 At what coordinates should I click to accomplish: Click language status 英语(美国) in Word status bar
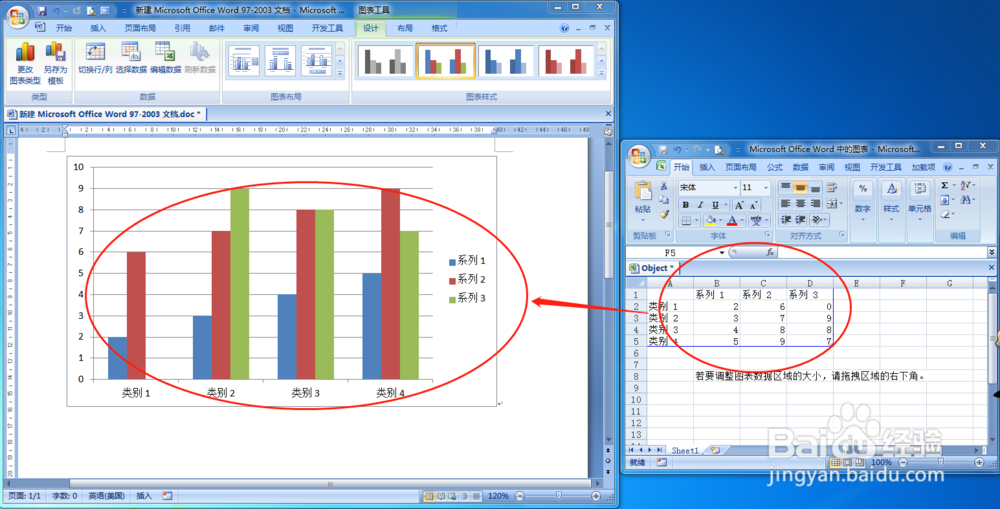point(107,496)
